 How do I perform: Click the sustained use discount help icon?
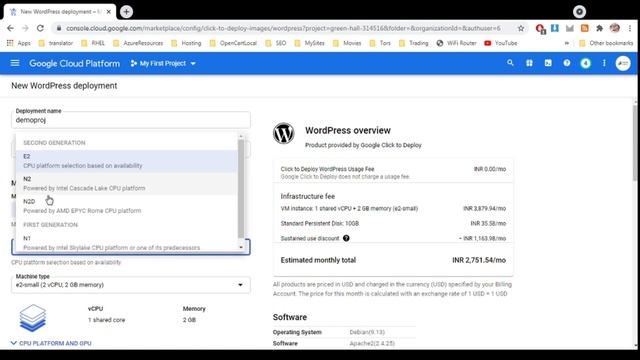point(346,238)
